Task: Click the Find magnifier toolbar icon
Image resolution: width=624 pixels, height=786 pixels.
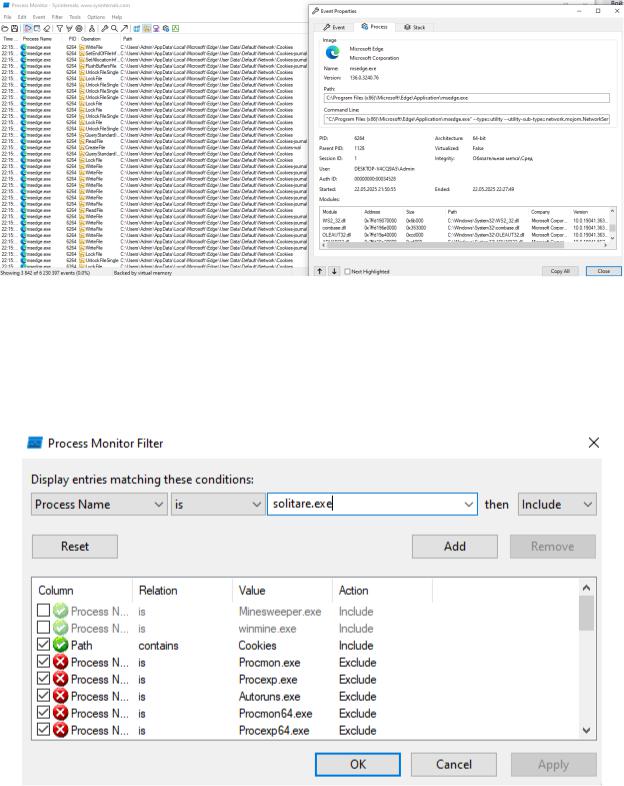Action: pyautogui.click(x=114, y=29)
